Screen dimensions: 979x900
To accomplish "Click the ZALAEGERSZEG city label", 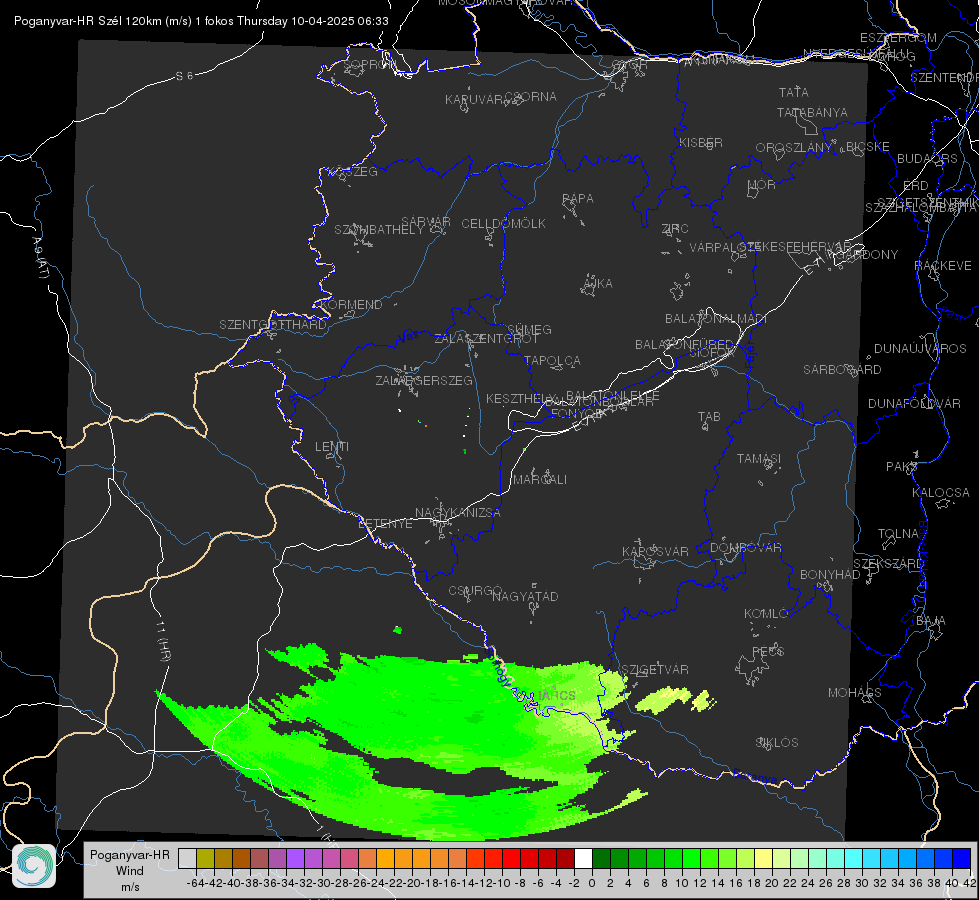I will tap(424, 380).
